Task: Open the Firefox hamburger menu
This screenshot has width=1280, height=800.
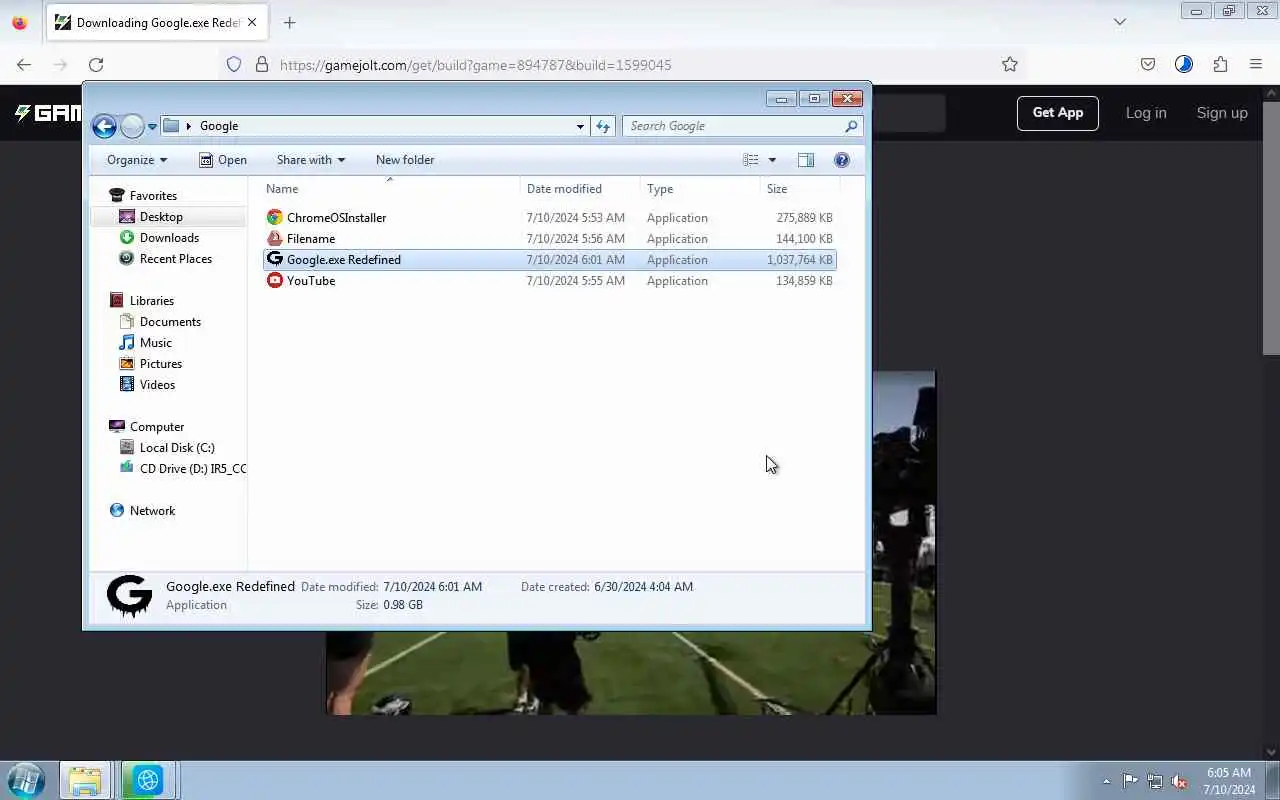Action: pos(1256,64)
